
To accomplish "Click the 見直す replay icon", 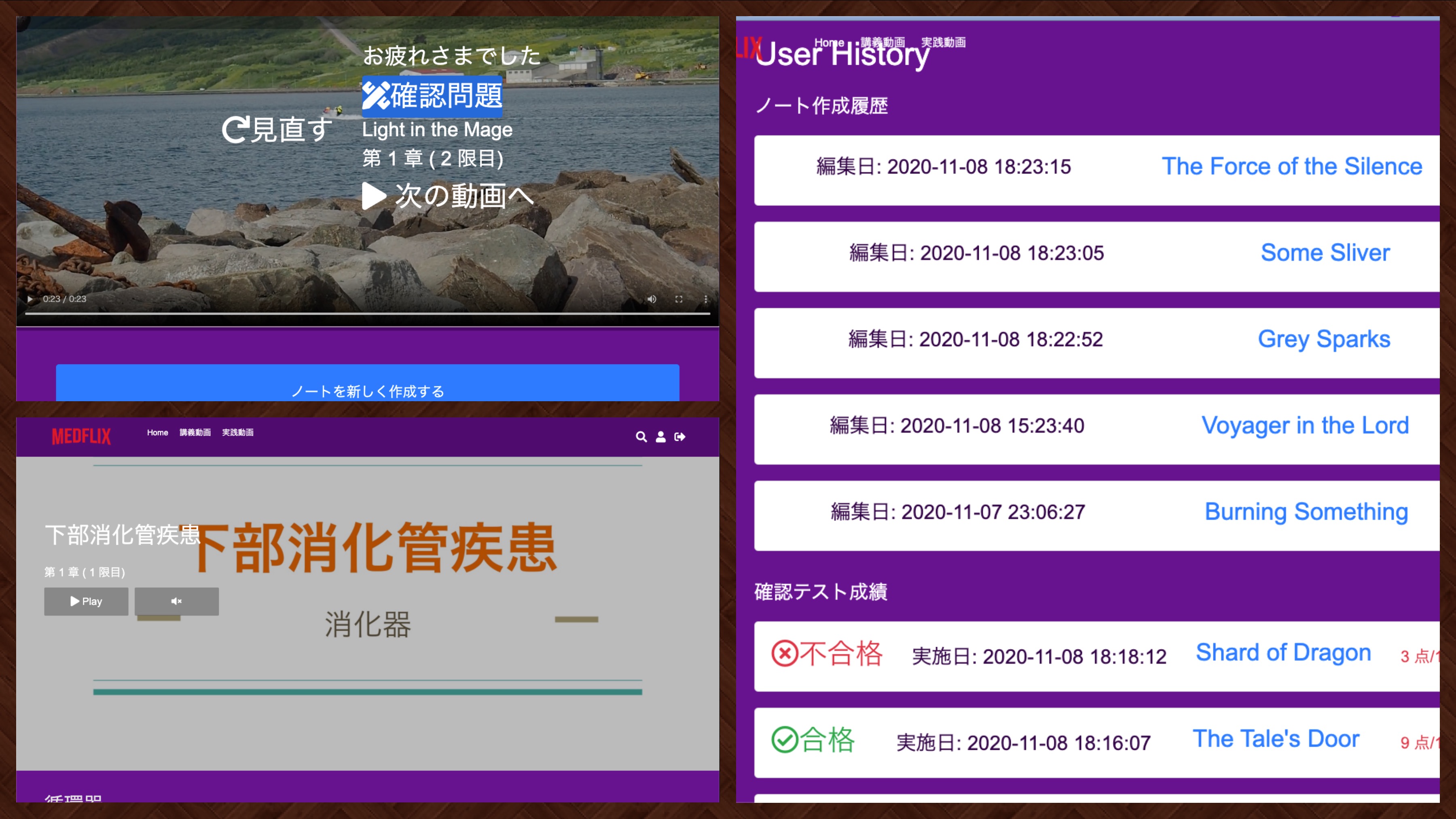I will coord(235,130).
